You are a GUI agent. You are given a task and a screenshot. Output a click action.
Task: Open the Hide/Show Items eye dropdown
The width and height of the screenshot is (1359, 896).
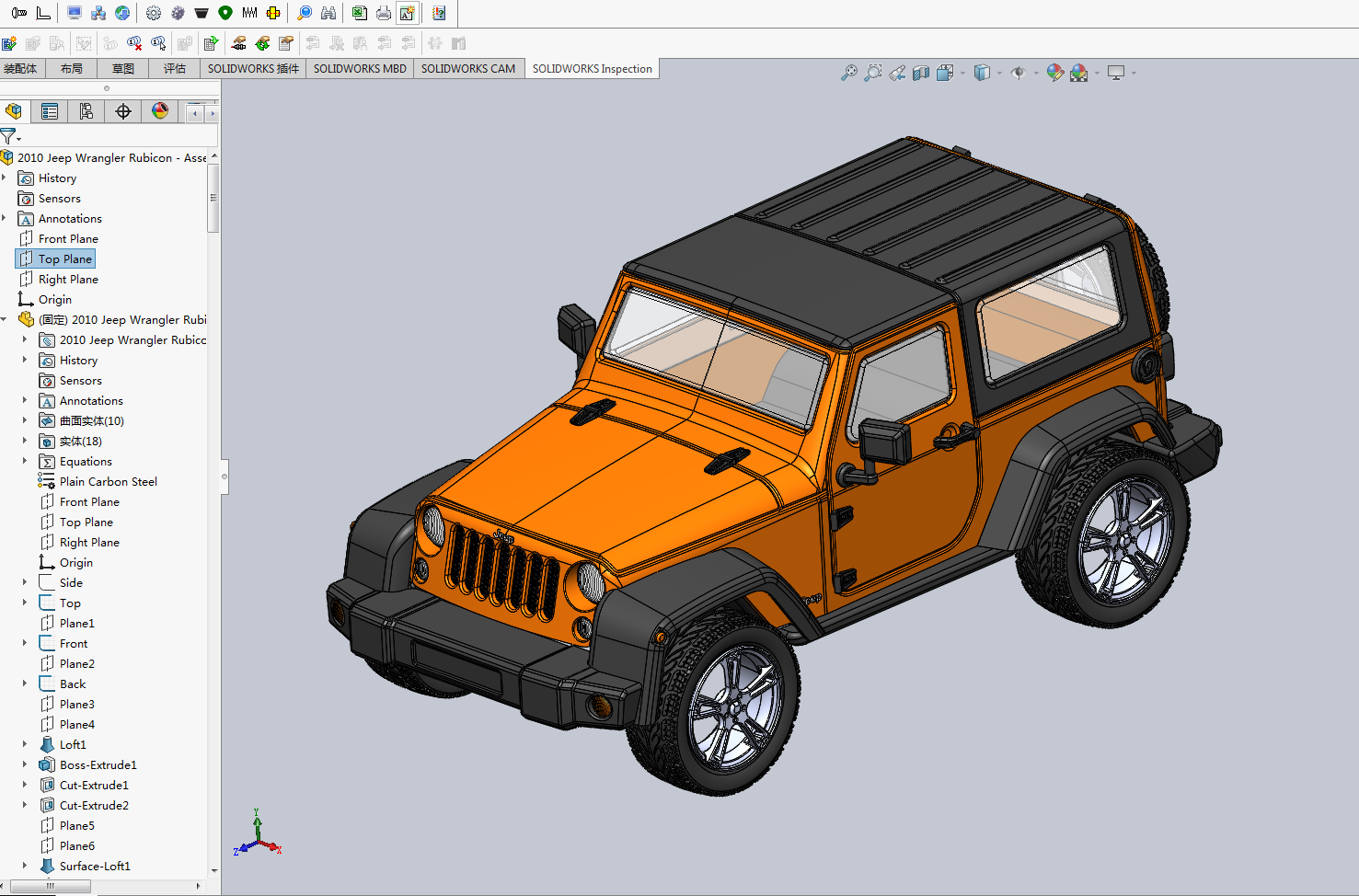(1036, 73)
